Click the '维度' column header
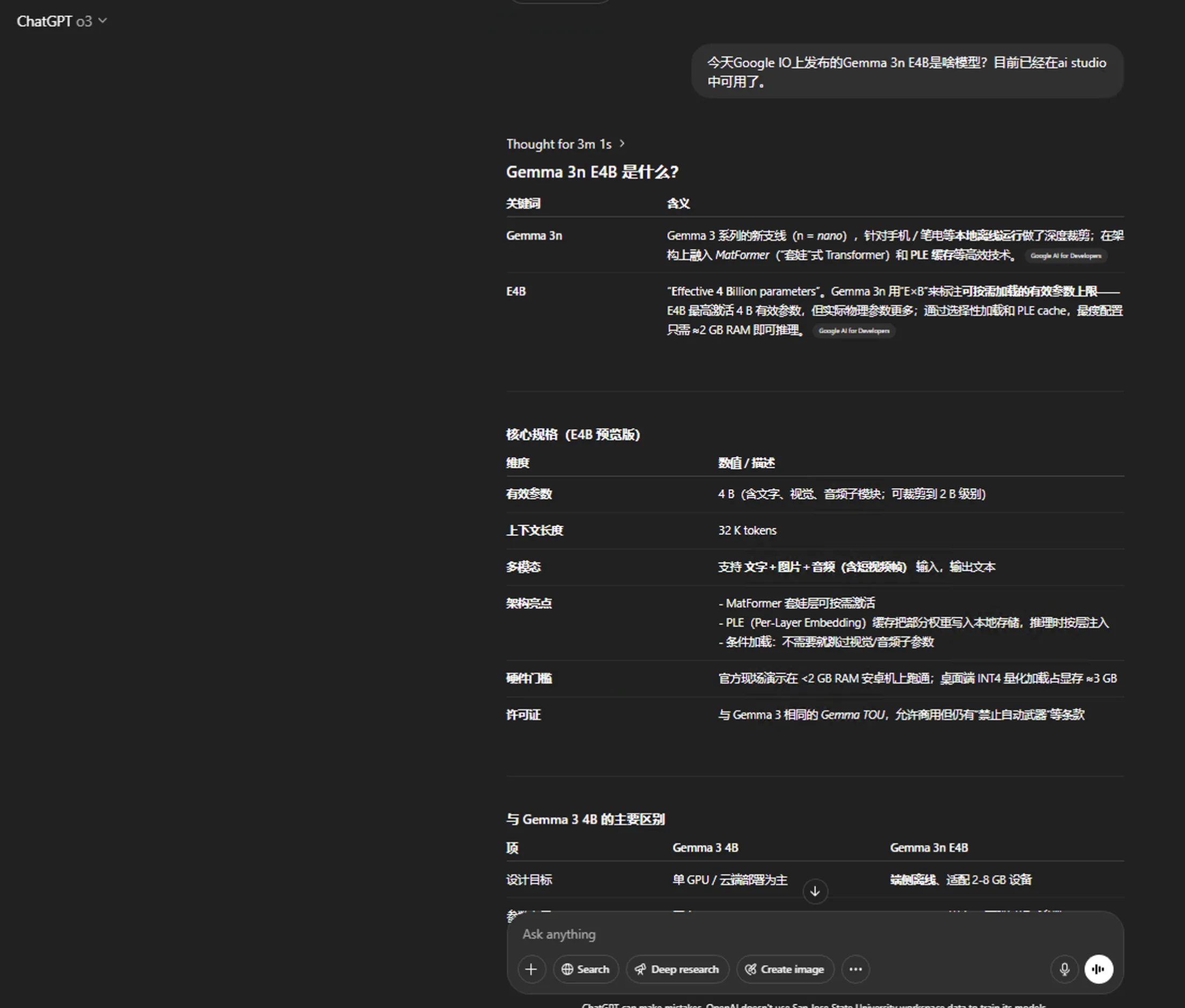Image resolution: width=1185 pixels, height=1008 pixels. (x=517, y=463)
